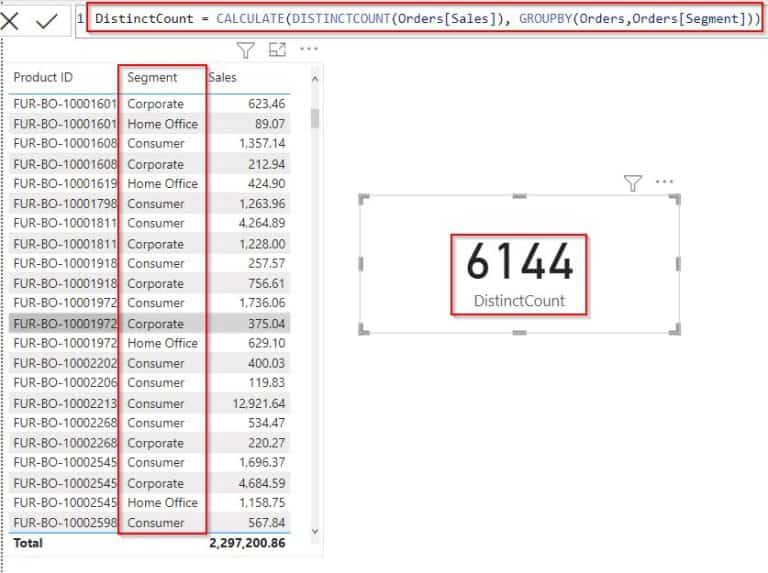
Task: Select Consumer segment in 12,921.64 row
Action: pos(156,404)
